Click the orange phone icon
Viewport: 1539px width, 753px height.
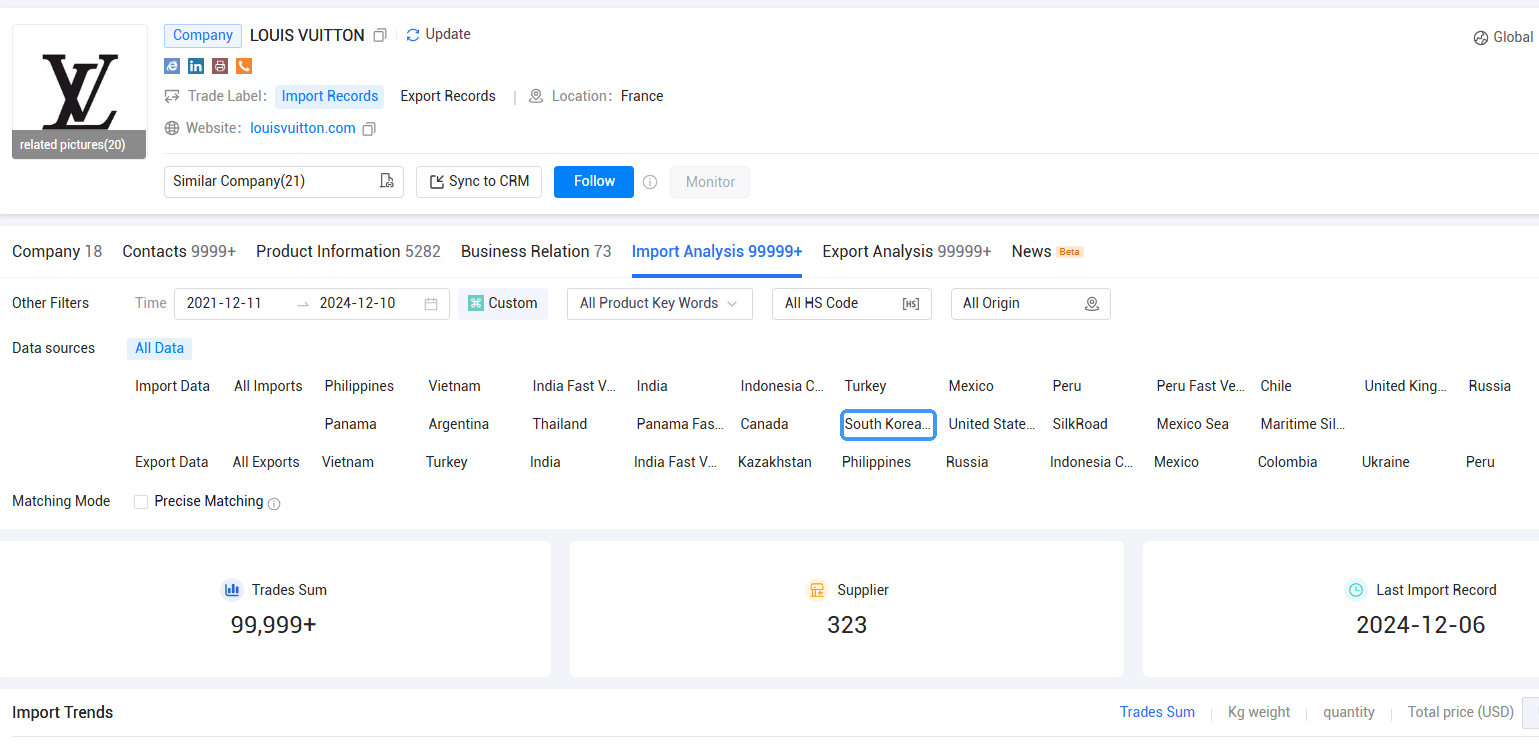tap(244, 66)
